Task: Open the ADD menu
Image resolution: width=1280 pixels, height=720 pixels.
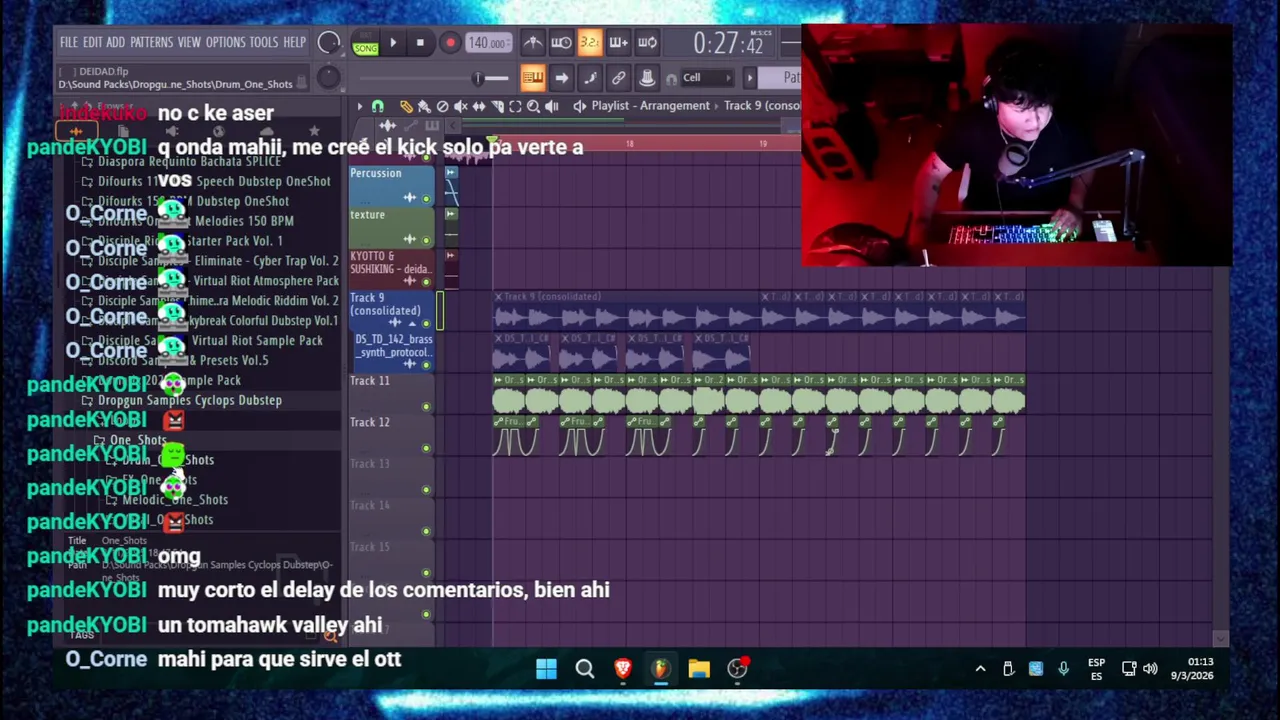Action: (115, 42)
